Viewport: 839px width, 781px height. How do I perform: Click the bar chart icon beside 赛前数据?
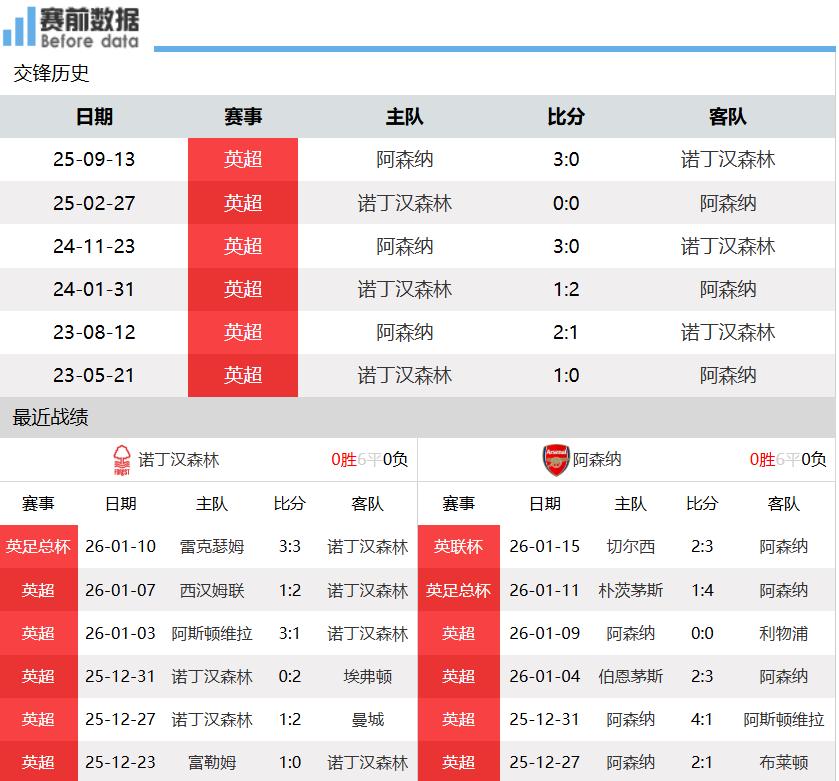tap(19, 27)
